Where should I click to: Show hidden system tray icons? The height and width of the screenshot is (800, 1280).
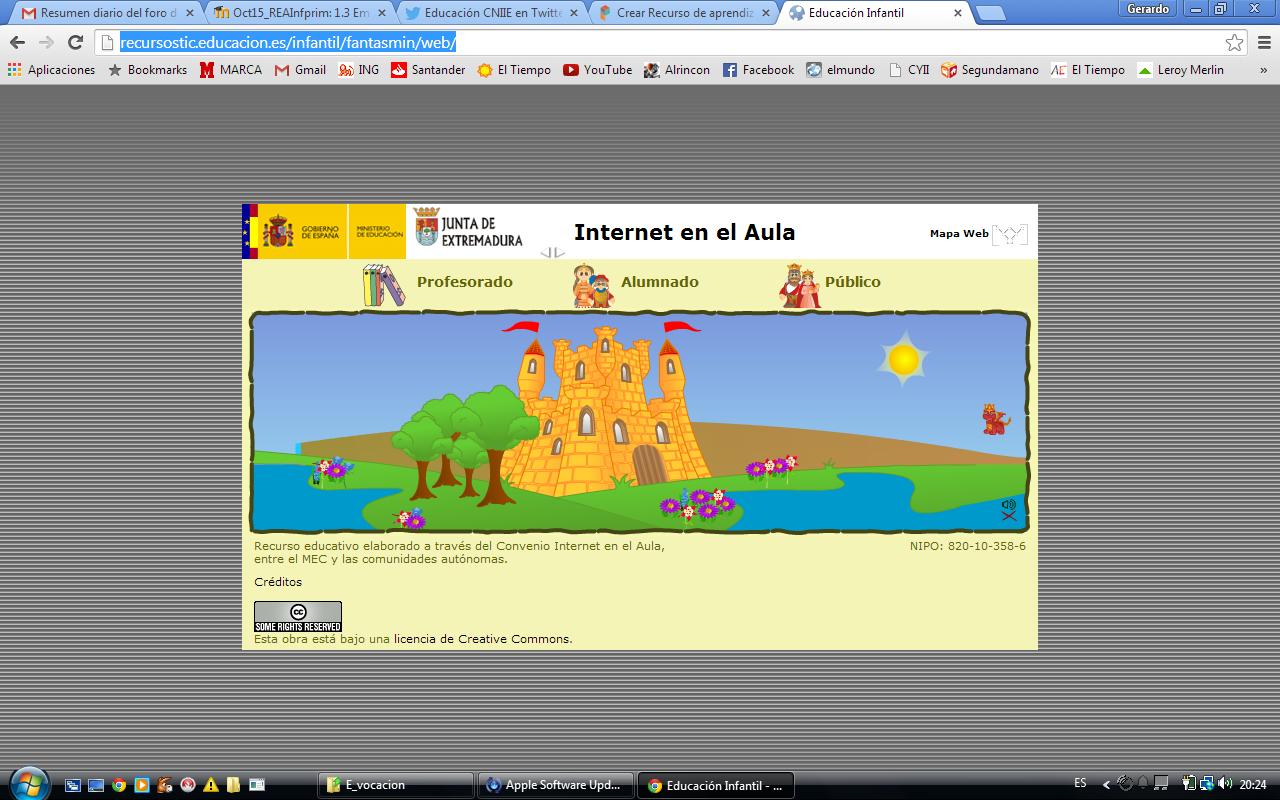tap(1106, 785)
